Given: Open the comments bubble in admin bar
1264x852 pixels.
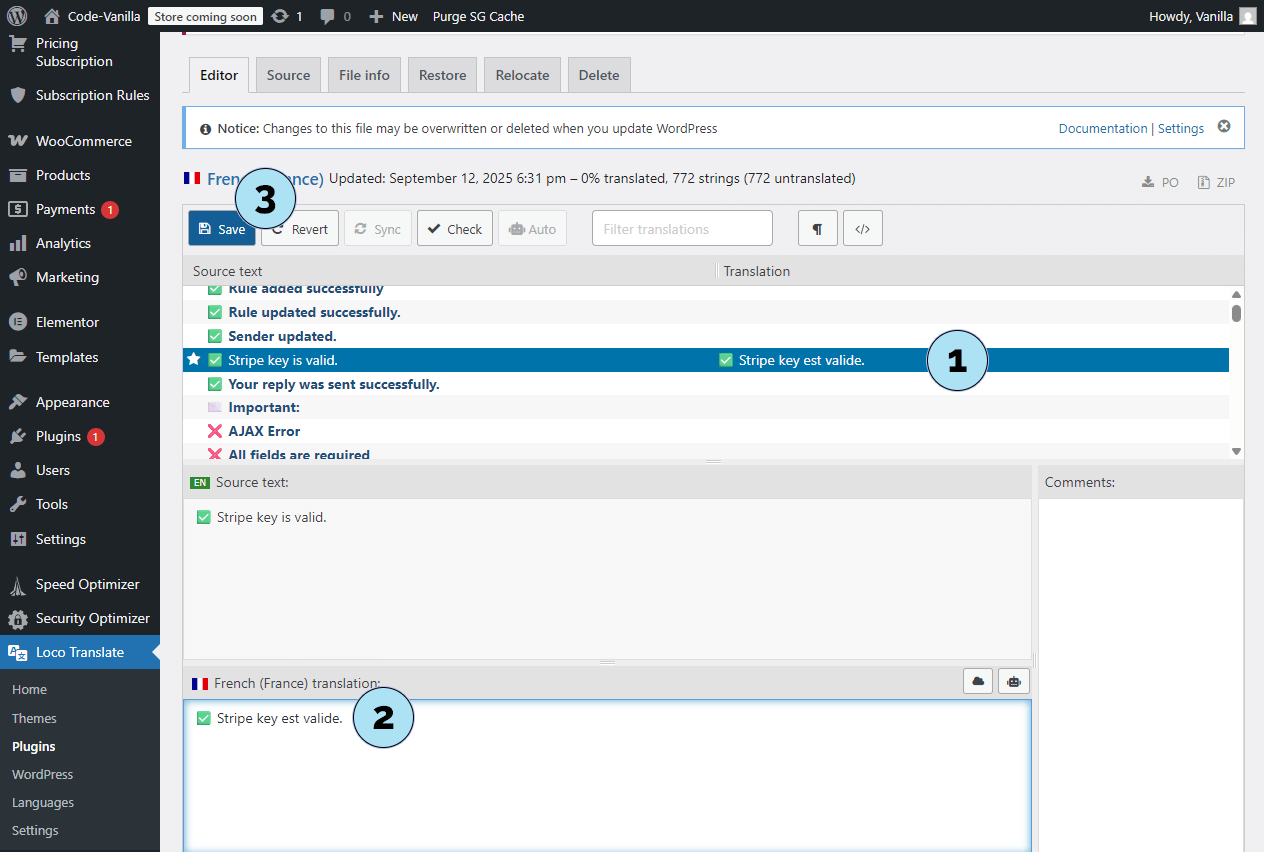Looking at the screenshot, I should 335,16.
